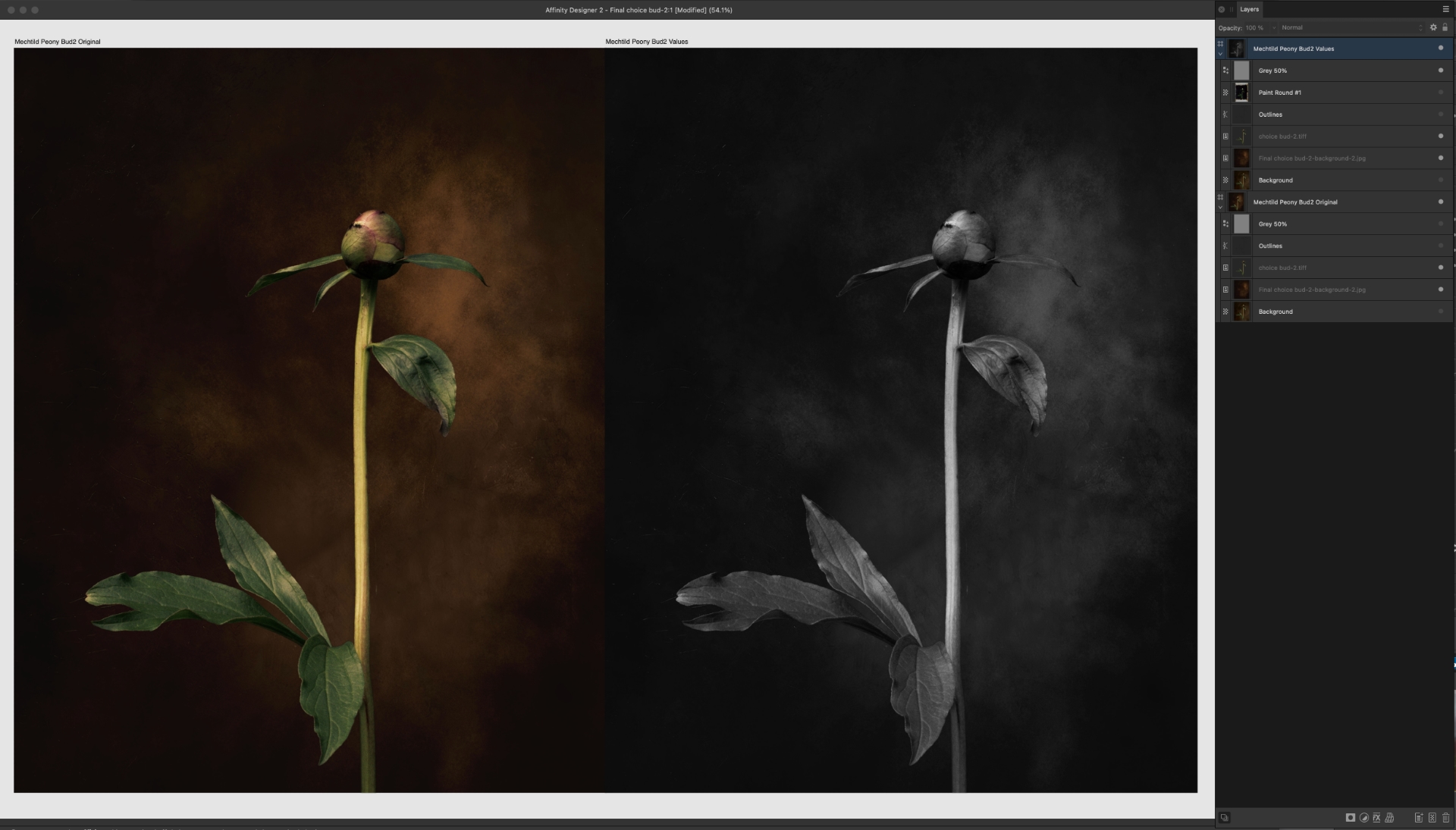Click image icon of last Final choice bud-2-background-2.jpg
Screen dimensions: 1456x830
(x=1225, y=290)
